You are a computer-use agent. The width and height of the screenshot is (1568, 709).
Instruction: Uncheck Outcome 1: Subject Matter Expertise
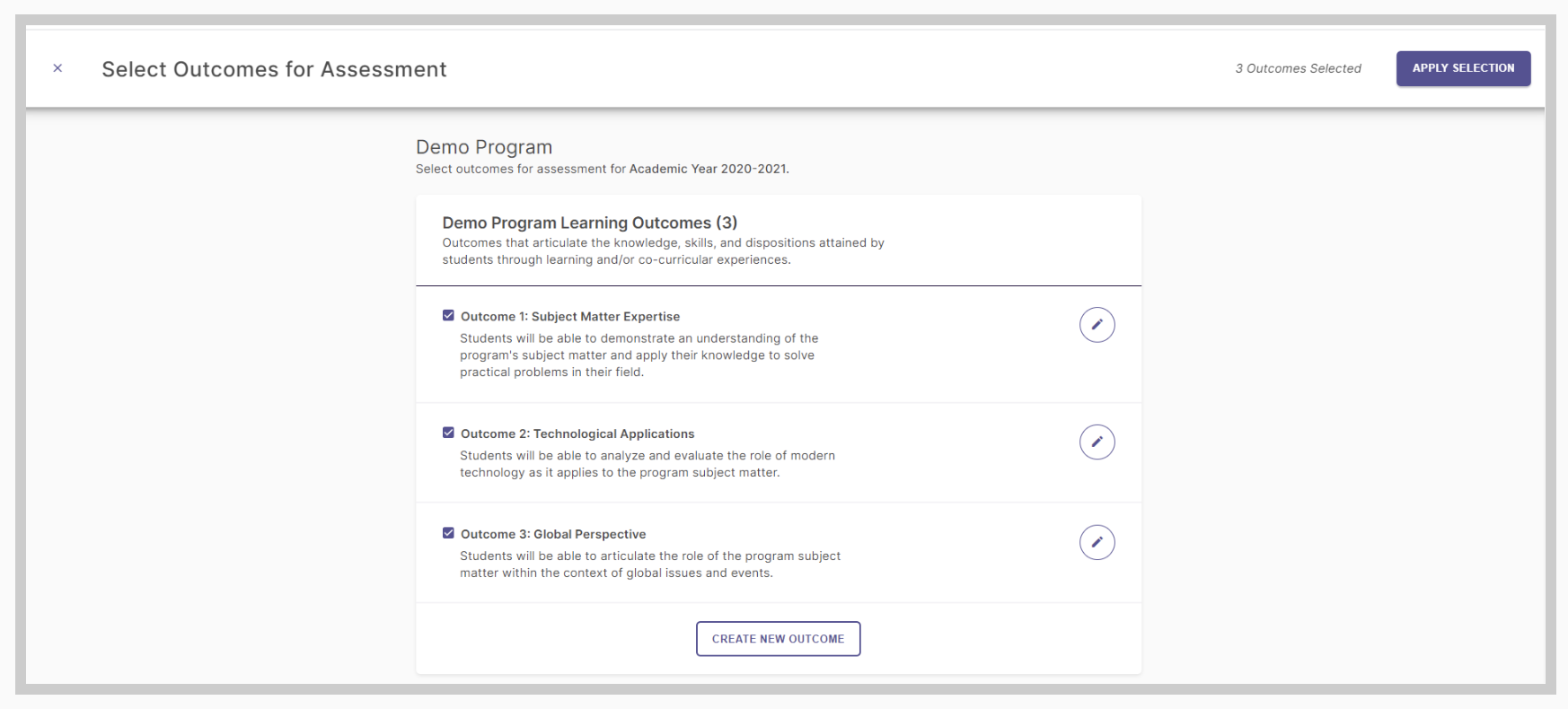(448, 315)
